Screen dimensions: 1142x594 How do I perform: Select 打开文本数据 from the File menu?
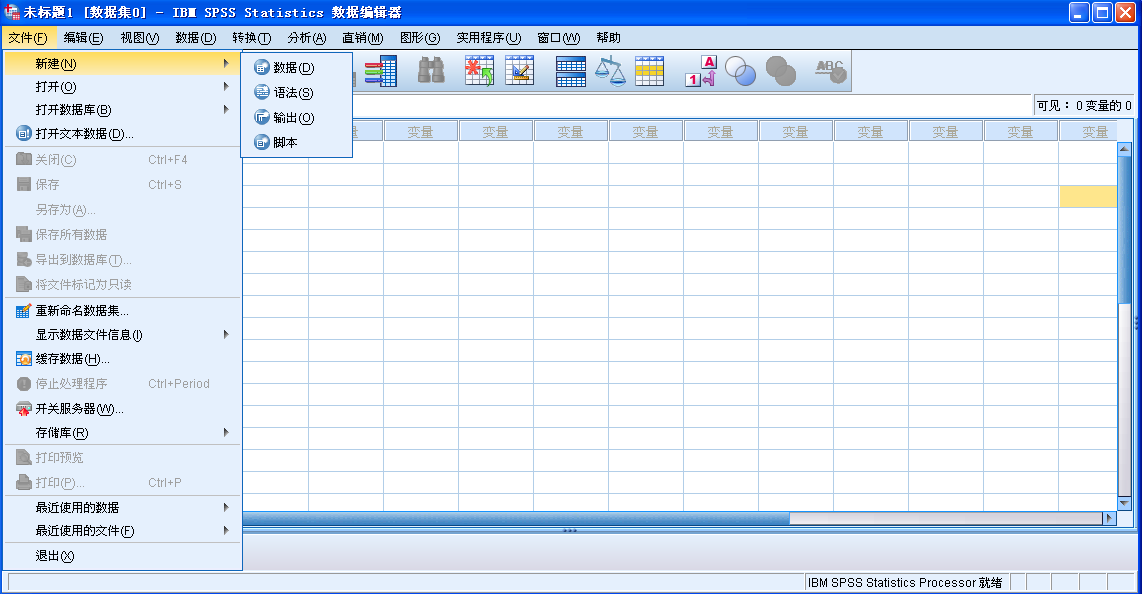[x=84, y=134]
